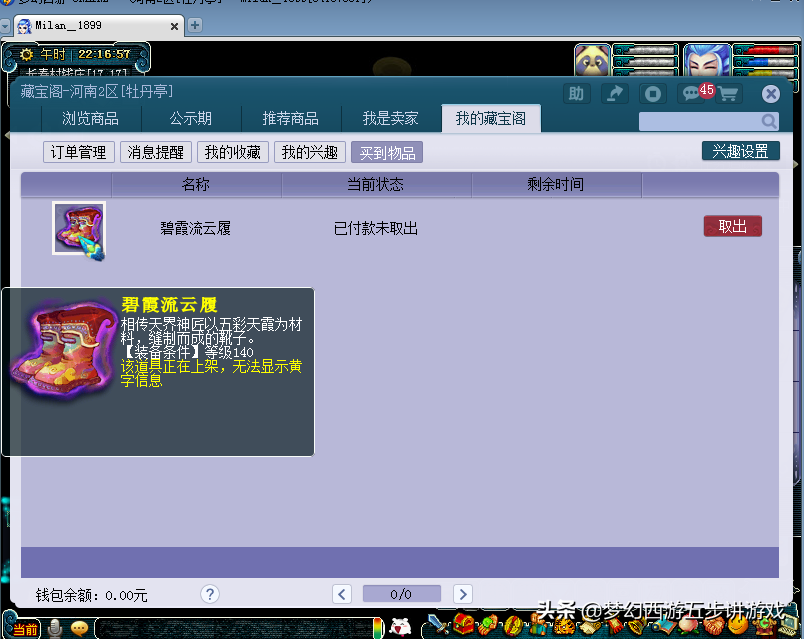
Task: Click the 碧霞流云履 item name
Action: tap(195, 228)
